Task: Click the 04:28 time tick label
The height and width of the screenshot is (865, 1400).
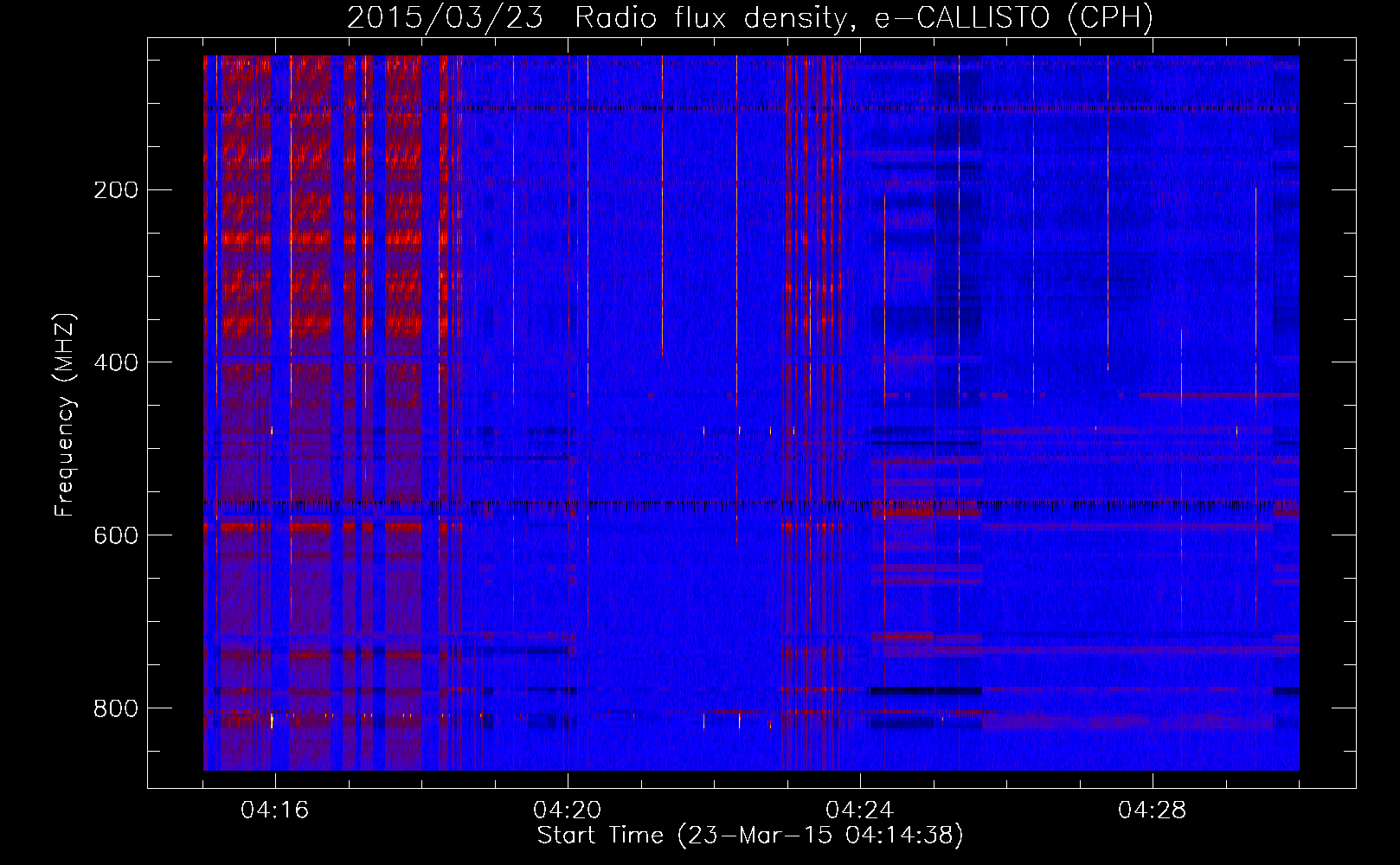Action: [1153, 811]
